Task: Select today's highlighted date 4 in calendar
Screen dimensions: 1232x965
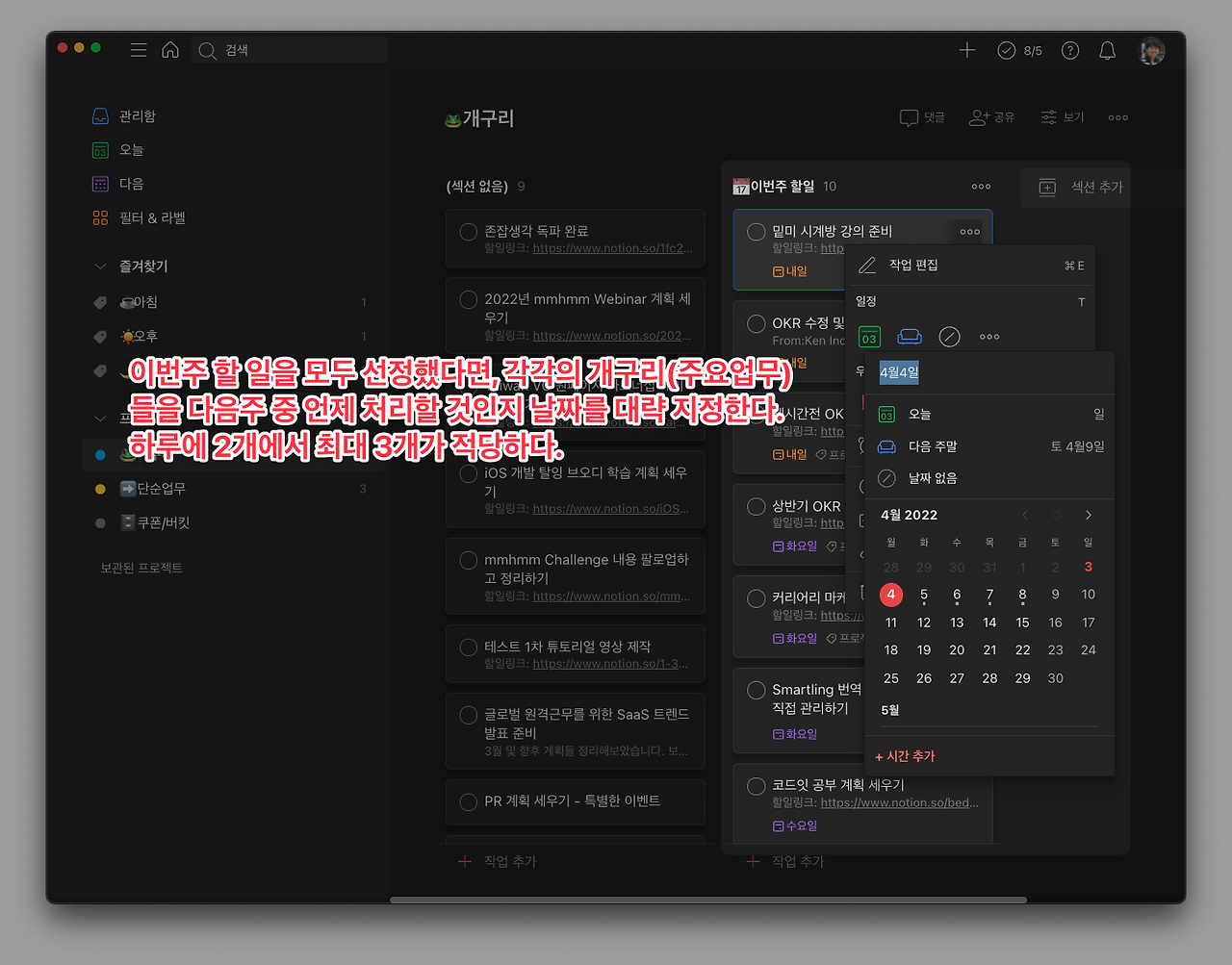Action: point(891,595)
